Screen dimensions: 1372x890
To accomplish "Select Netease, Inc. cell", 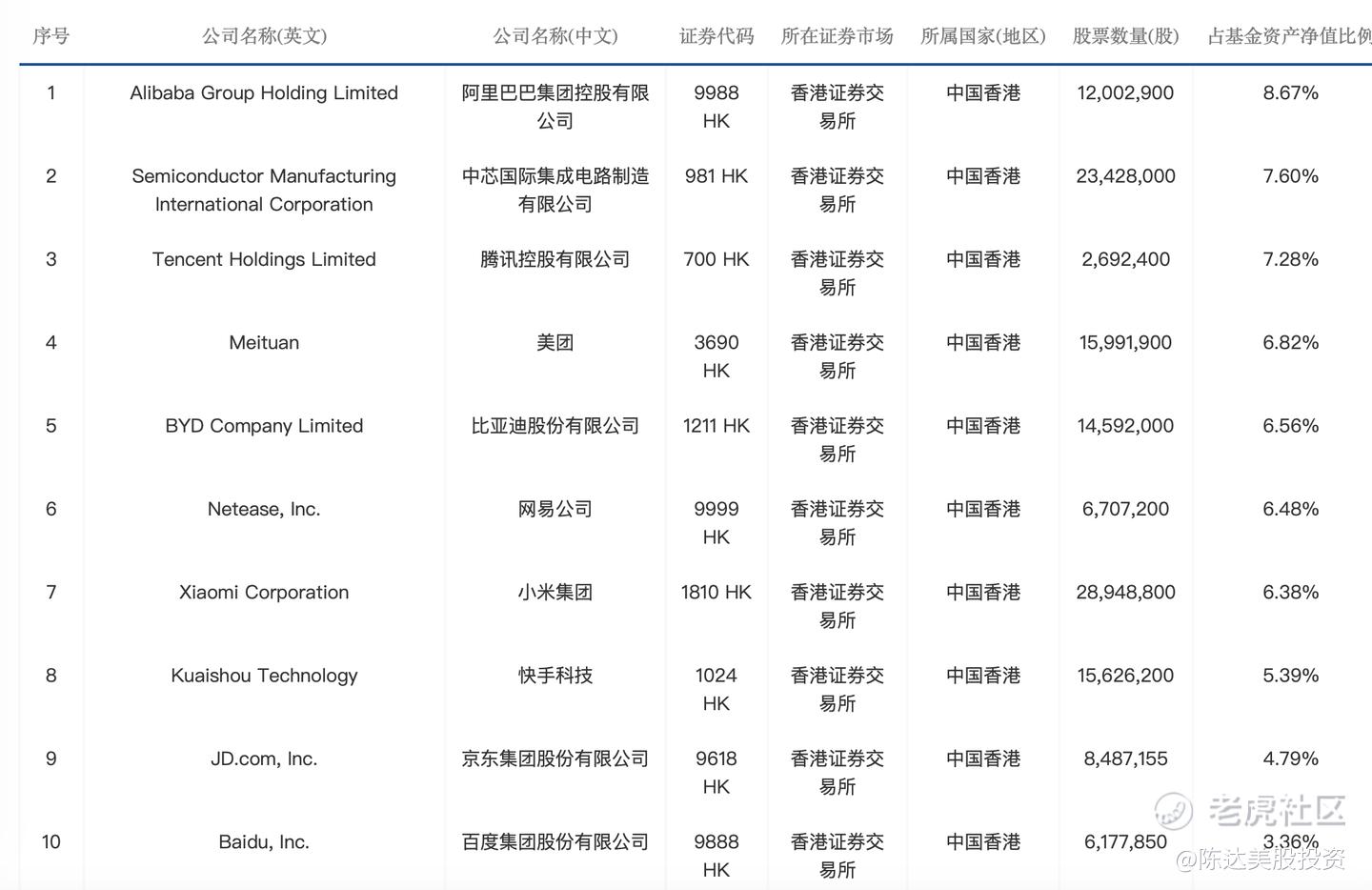I will 264,509.
